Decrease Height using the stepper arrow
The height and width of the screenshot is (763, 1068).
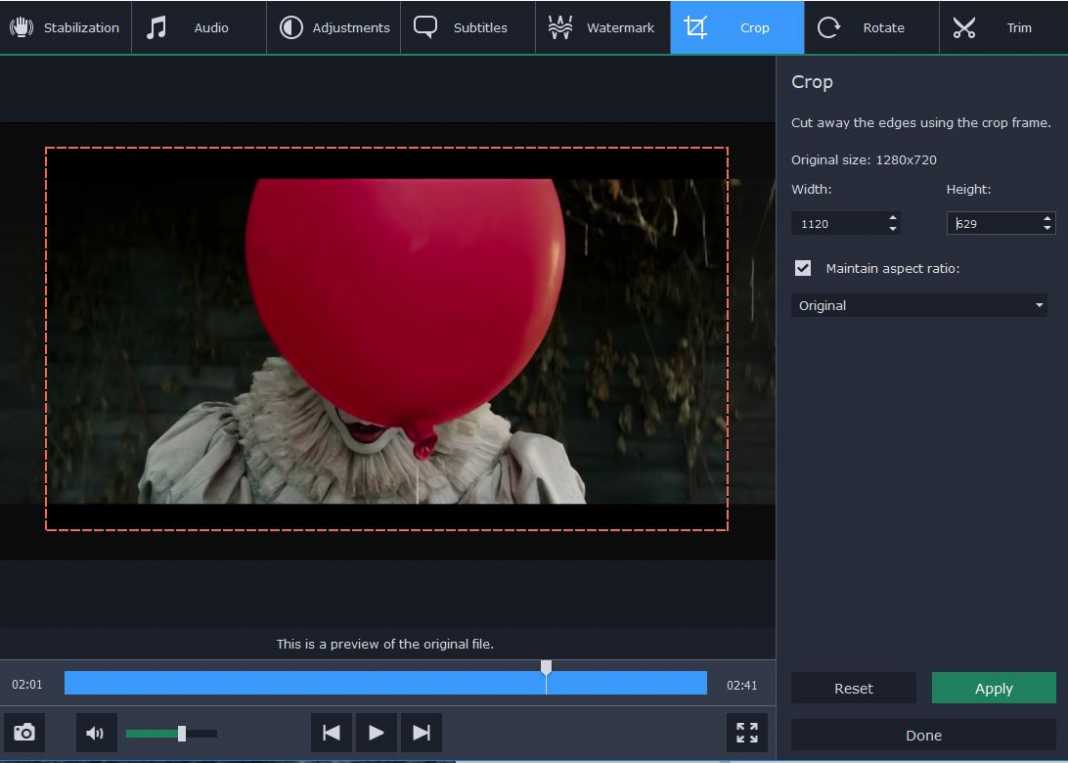(x=1047, y=228)
